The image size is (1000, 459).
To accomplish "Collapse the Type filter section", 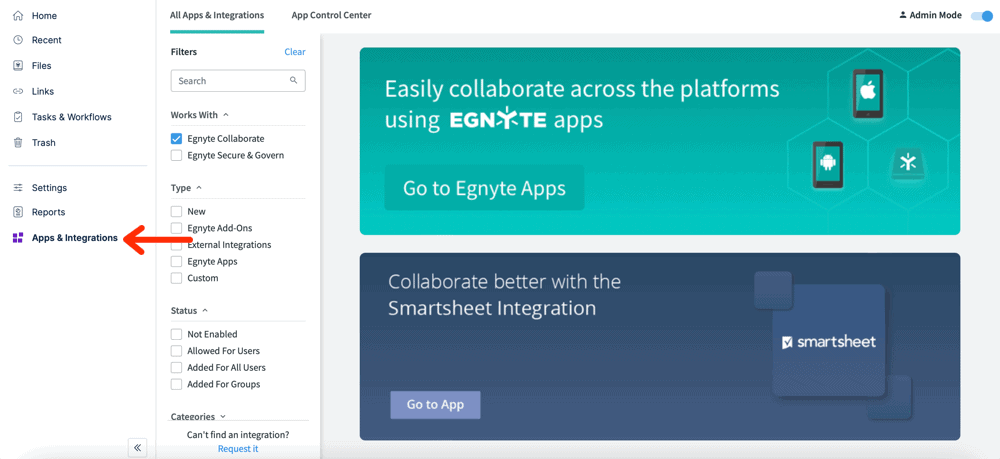I will (198, 188).
